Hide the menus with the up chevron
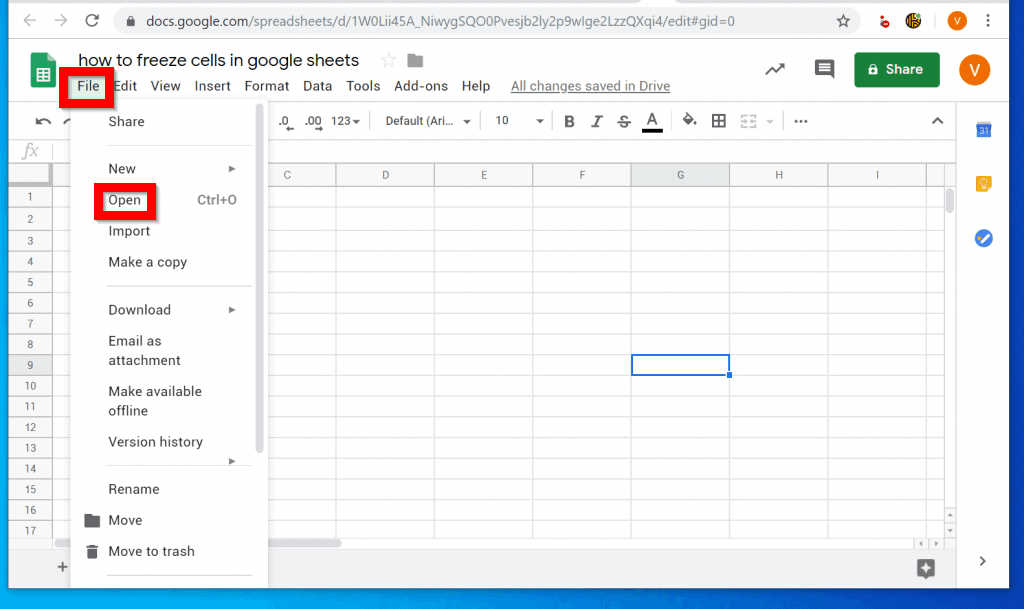Image resolution: width=1024 pixels, height=609 pixels. point(937,121)
